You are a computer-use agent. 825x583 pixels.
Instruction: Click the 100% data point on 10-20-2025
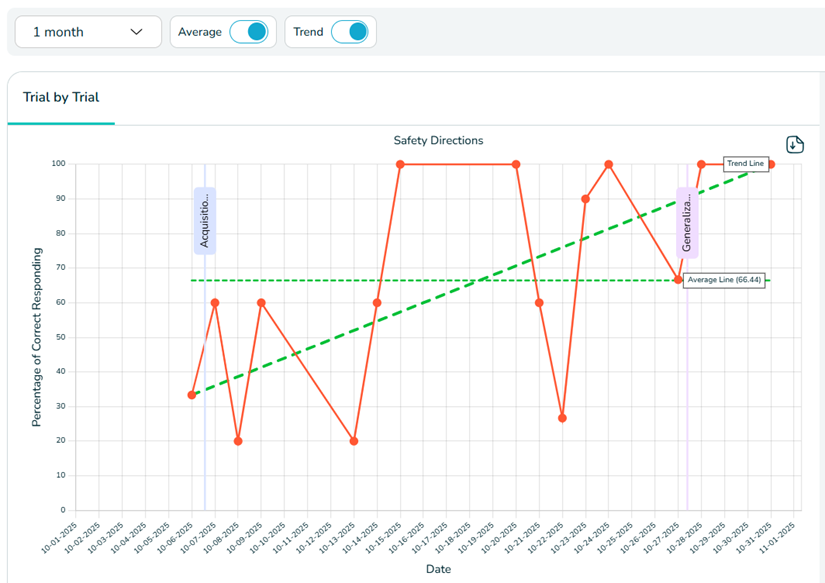[516, 164]
